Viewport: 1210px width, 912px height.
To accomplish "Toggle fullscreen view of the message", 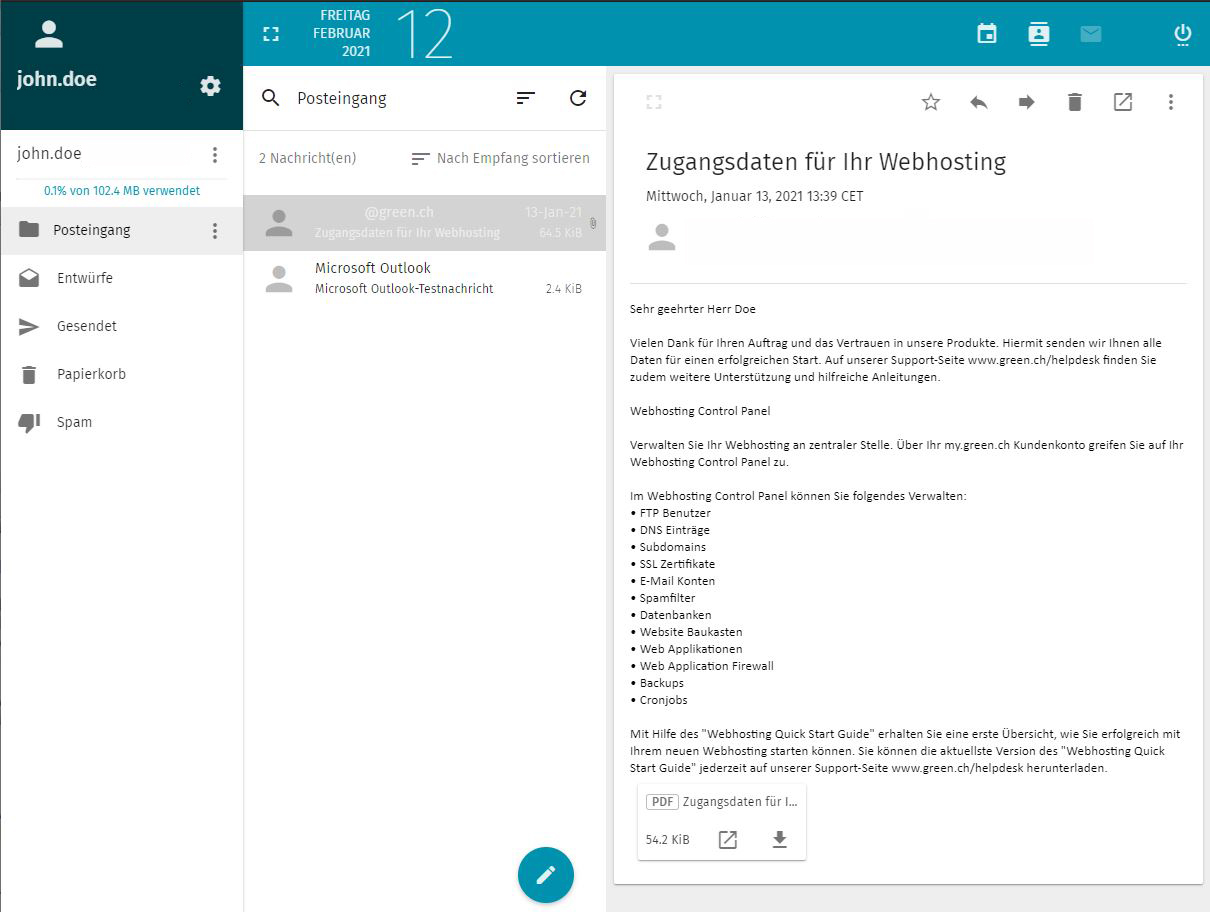I will (654, 101).
